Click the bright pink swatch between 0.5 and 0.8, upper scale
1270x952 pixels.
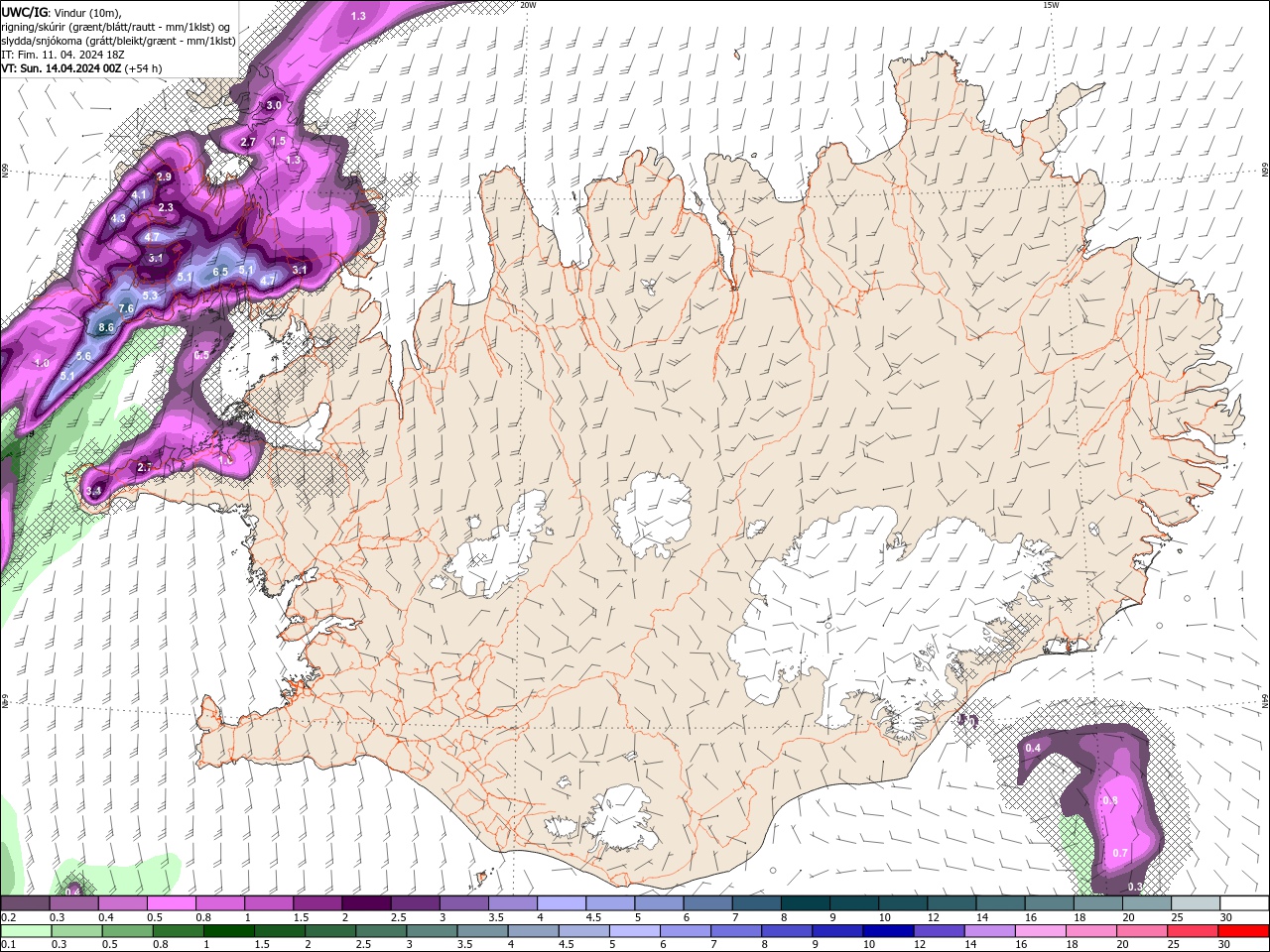click(171, 903)
